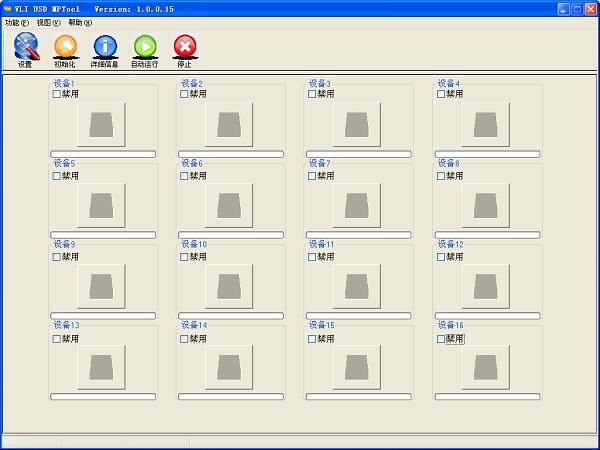Toggle the 禁用 checkbox of 设备7

coord(312,176)
